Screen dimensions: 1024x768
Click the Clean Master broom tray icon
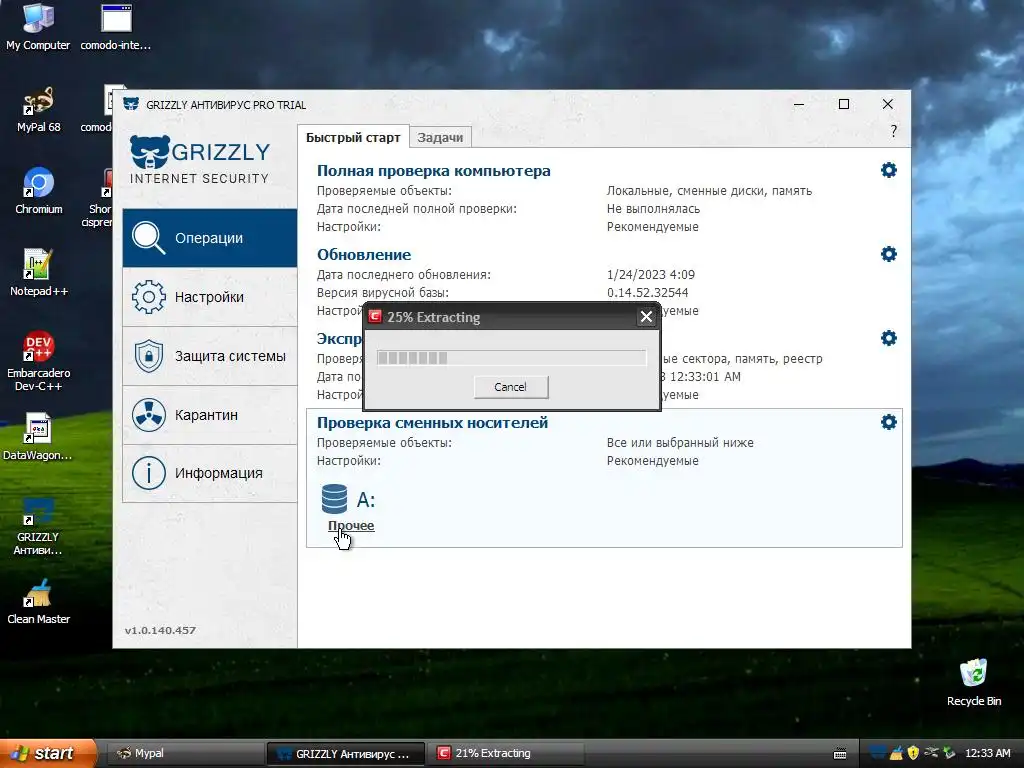pos(897,753)
